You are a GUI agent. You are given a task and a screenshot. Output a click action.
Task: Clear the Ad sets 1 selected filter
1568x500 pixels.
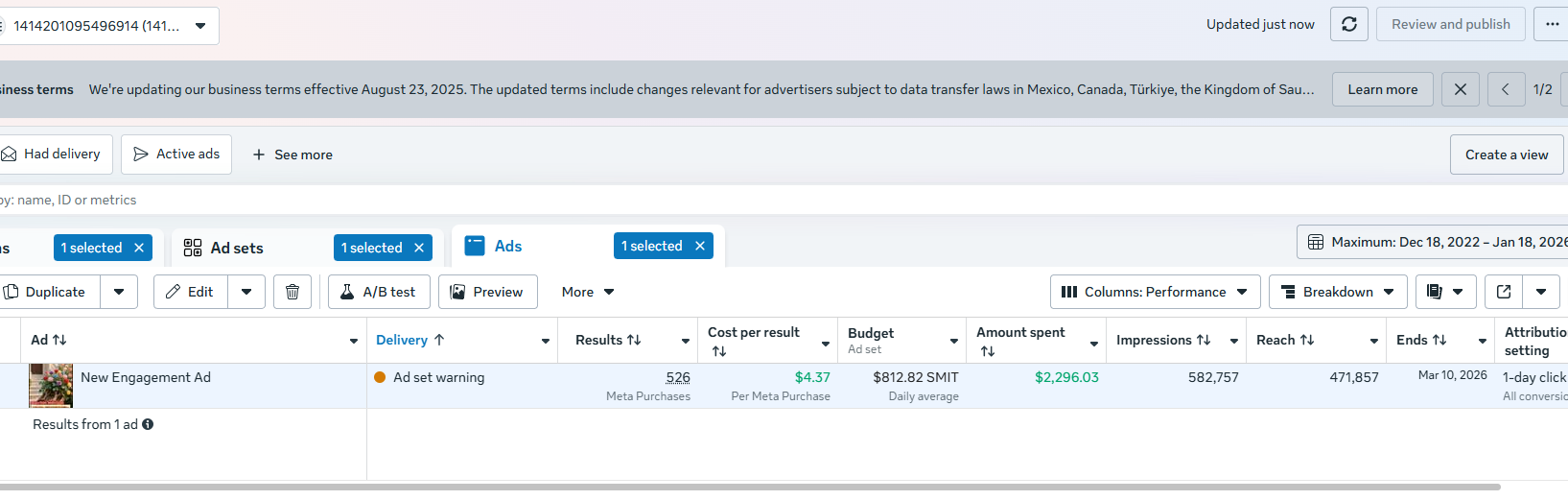point(419,248)
